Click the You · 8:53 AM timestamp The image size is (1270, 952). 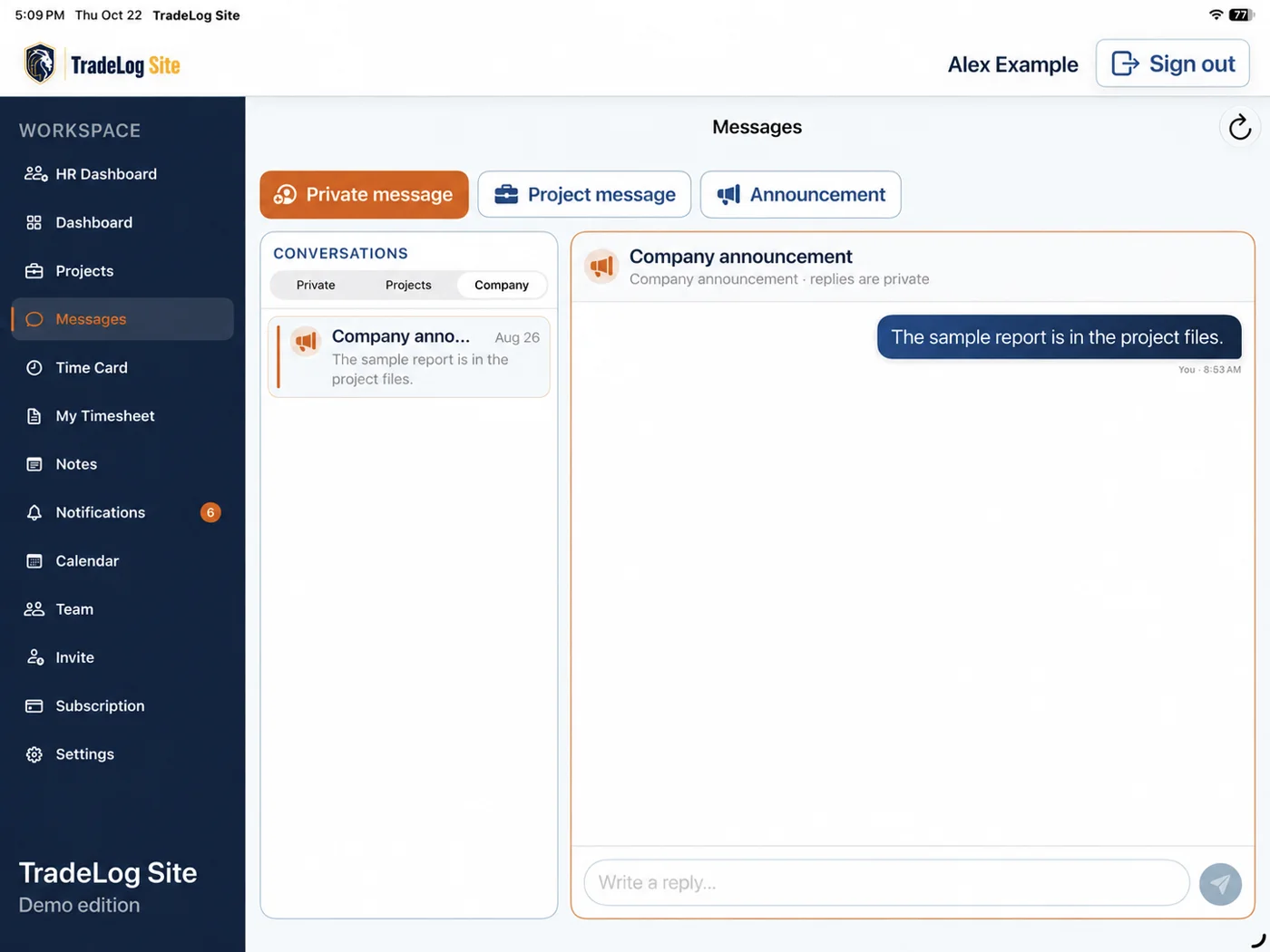(1209, 370)
